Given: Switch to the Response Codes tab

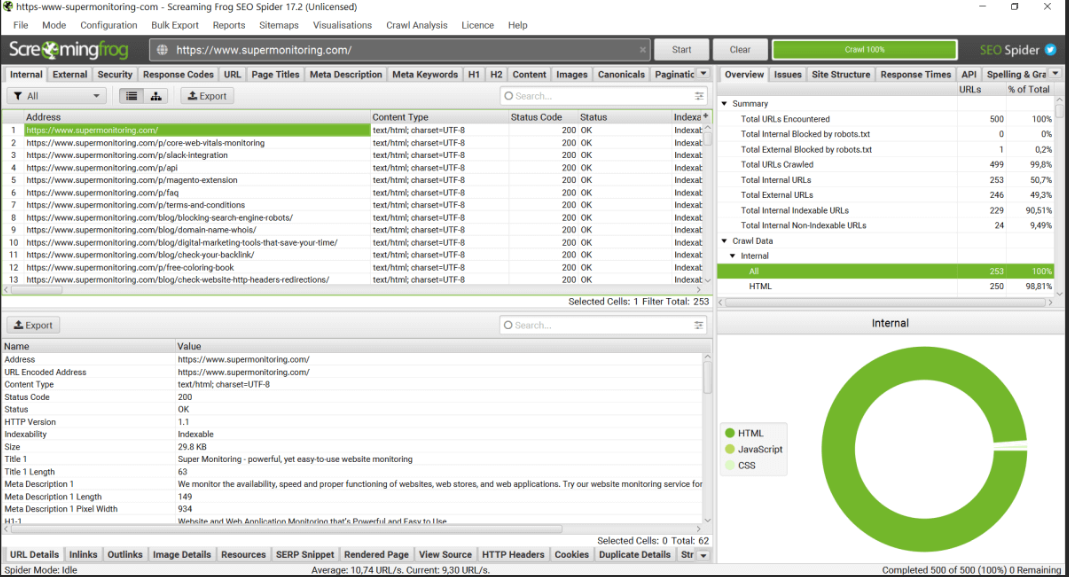Looking at the screenshot, I should pos(178,74).
